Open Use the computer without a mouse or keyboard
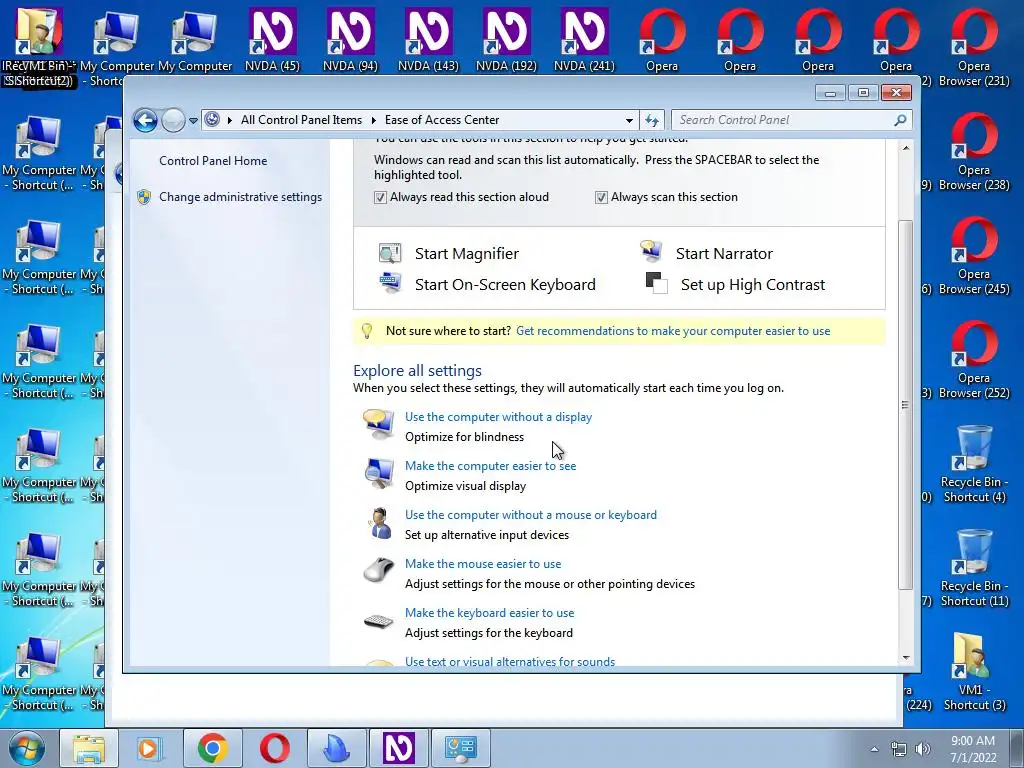The image size is (1024, 768). pyautogui.click(x=531, y=515)
